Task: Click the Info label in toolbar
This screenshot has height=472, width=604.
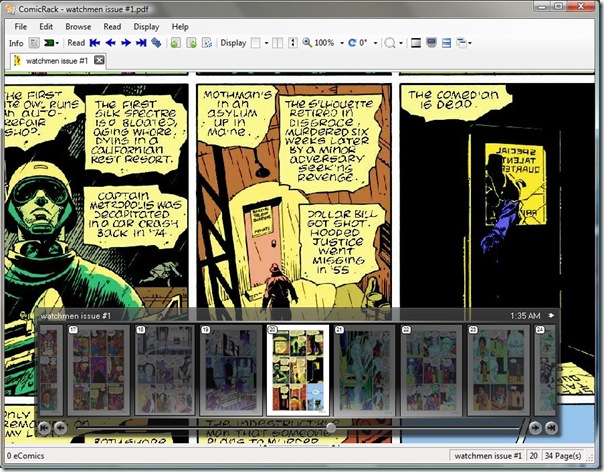Action: point(16,43)
